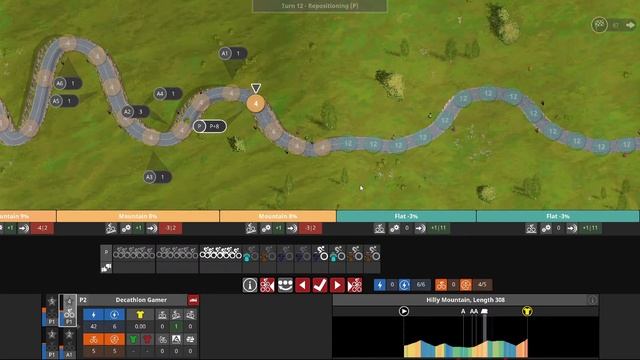Click the flags icon below P label
Image resolution: width=640 pixels, height=360 pixels.
point(106,268)
